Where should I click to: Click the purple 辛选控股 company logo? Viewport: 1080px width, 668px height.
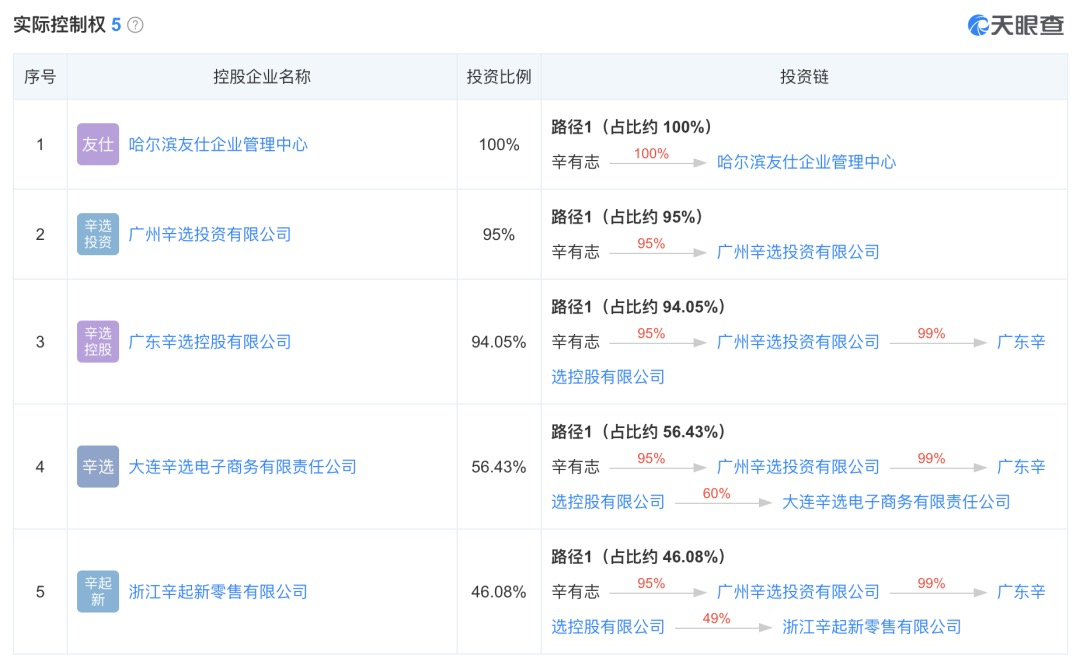tap(97, 341)
